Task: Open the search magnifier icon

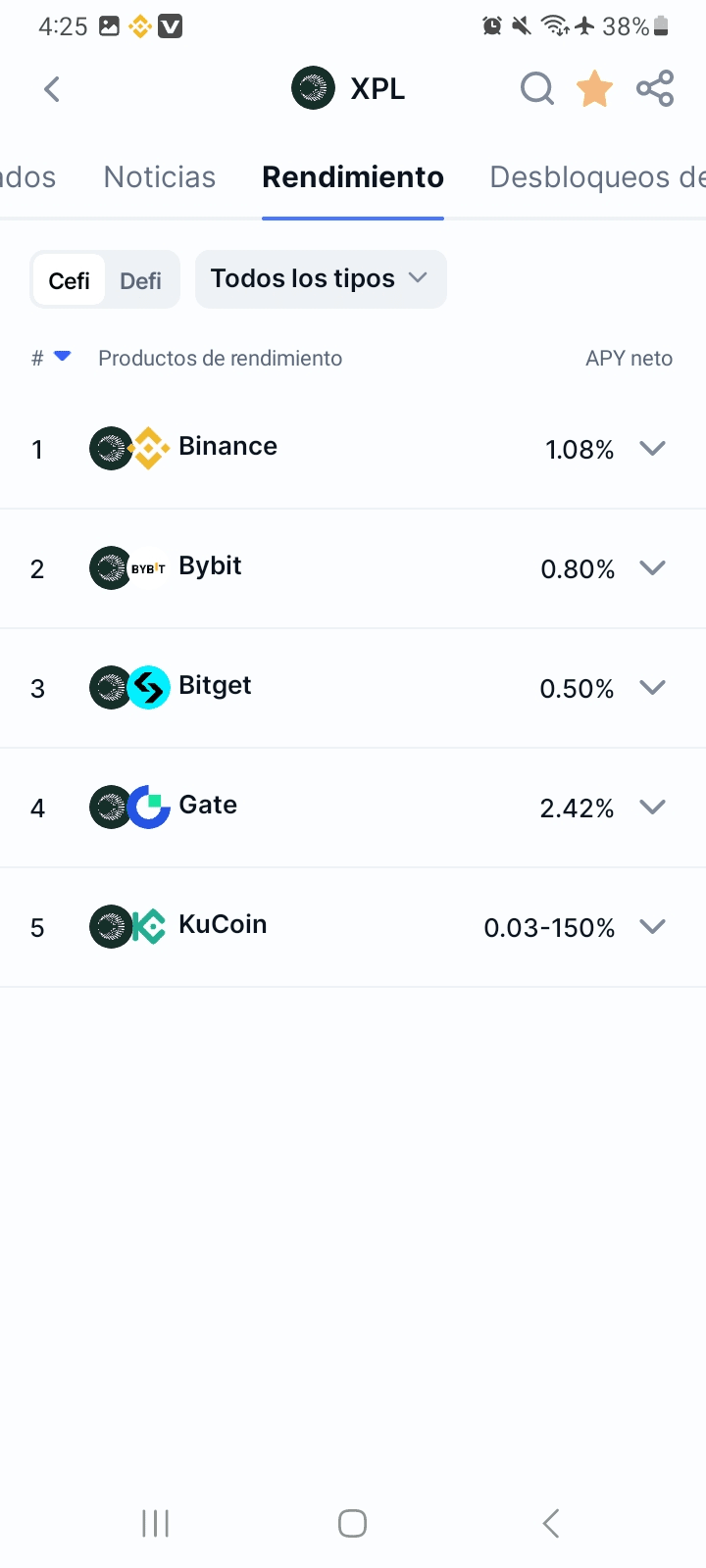Action: tap(537, 89)
